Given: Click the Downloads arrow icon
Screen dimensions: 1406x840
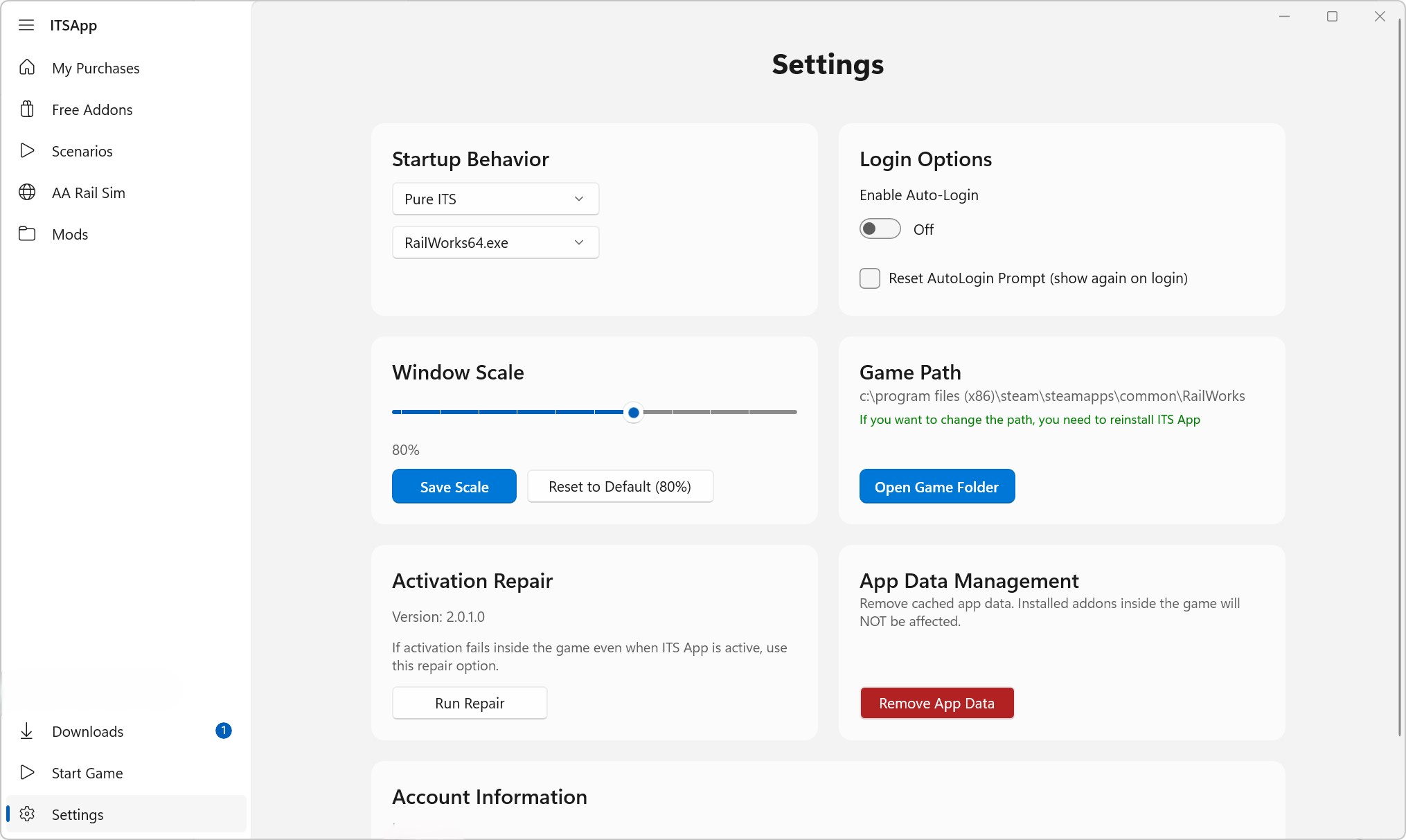Looking at the screenshot, I should coord(26,731).
